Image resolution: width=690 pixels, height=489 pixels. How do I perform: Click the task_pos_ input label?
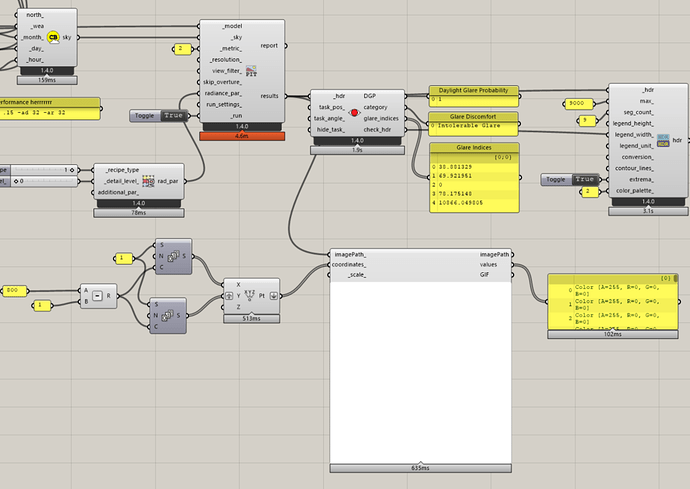[x=332, y=107]
